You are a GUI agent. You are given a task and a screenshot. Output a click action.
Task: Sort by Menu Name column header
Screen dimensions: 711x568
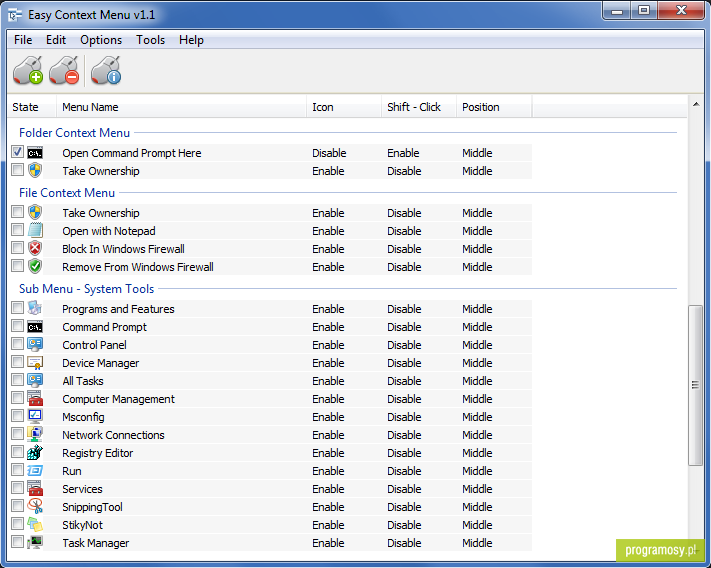tap(181, 107)
